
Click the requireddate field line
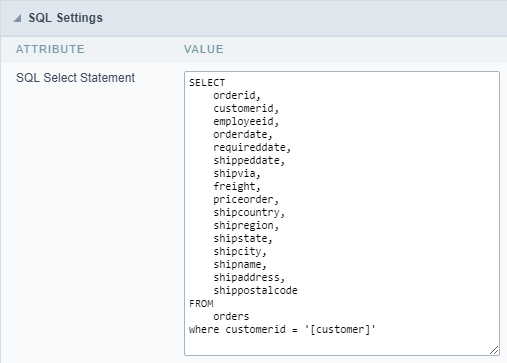(252, 148)
